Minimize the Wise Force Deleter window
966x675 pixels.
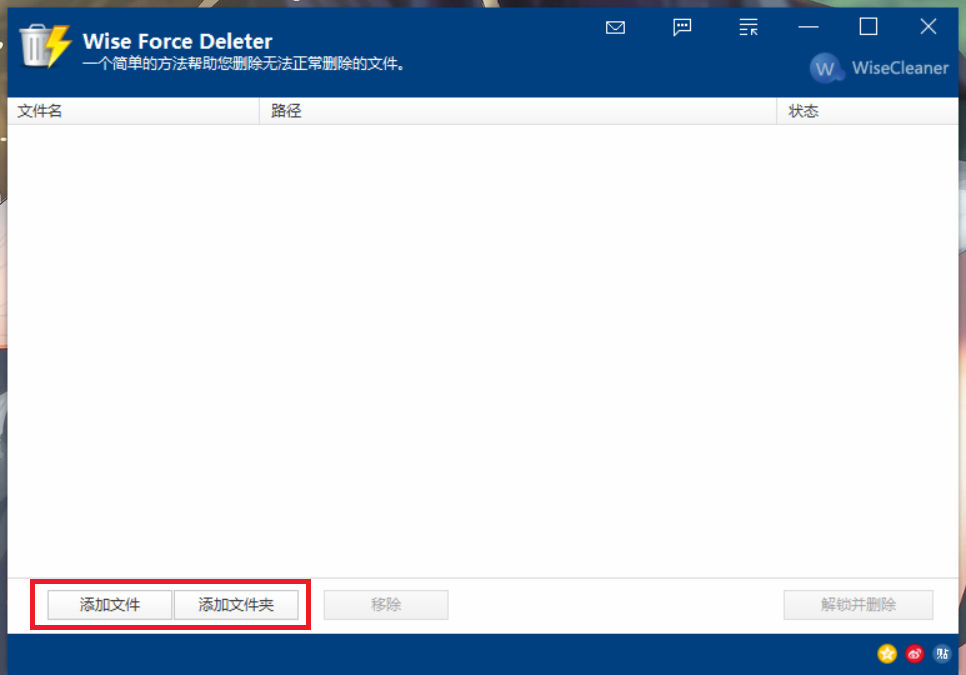click(809, 27)
